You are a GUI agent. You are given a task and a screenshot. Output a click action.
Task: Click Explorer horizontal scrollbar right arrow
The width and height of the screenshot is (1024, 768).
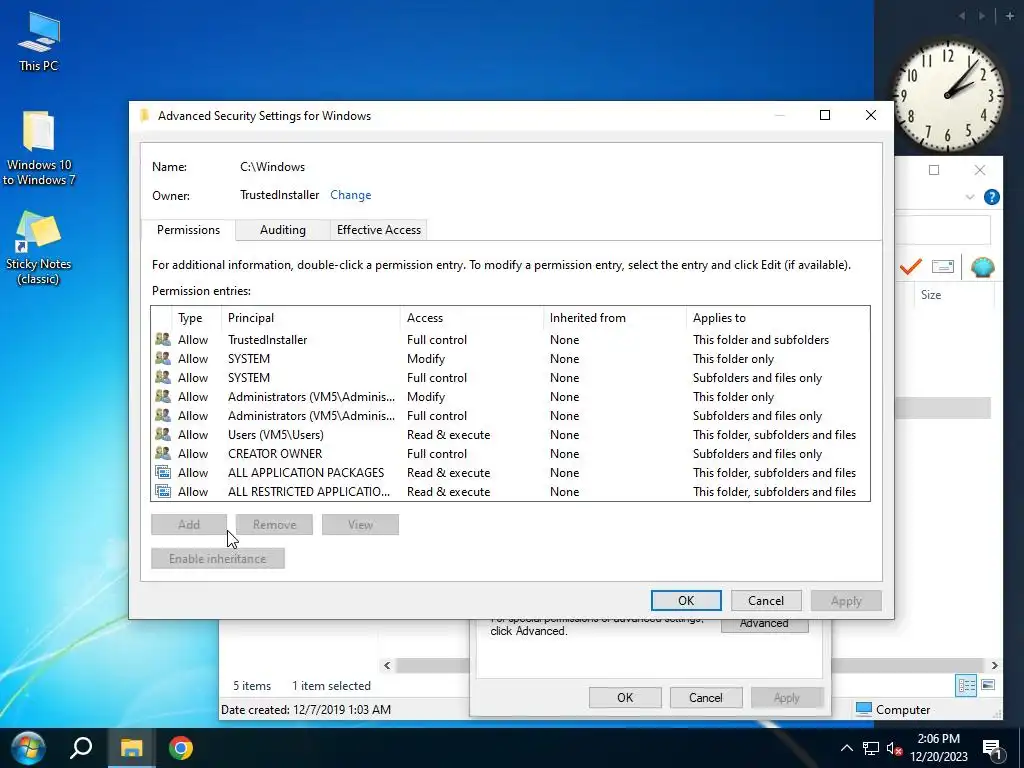pyautogui.click(x=994, y=665)
